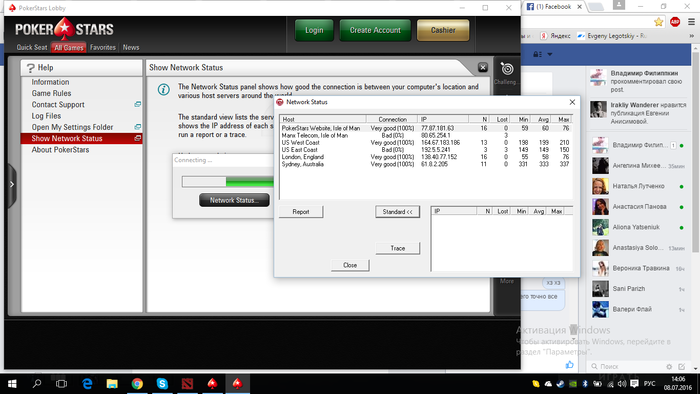The width and height of the screenshot is (700, 394).
Task: Close the Facebook browser tab
Action: tap(579, 7)
